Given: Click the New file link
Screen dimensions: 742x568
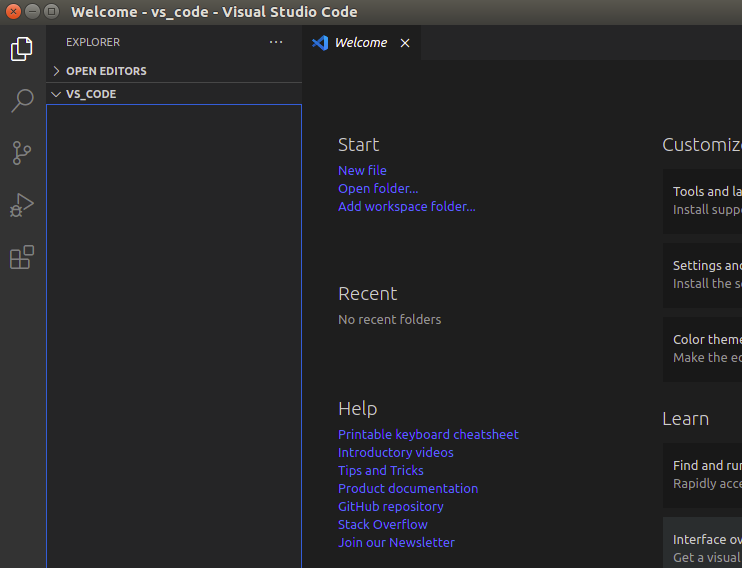Looking at the screenshot, I should [x=362, y=171].
